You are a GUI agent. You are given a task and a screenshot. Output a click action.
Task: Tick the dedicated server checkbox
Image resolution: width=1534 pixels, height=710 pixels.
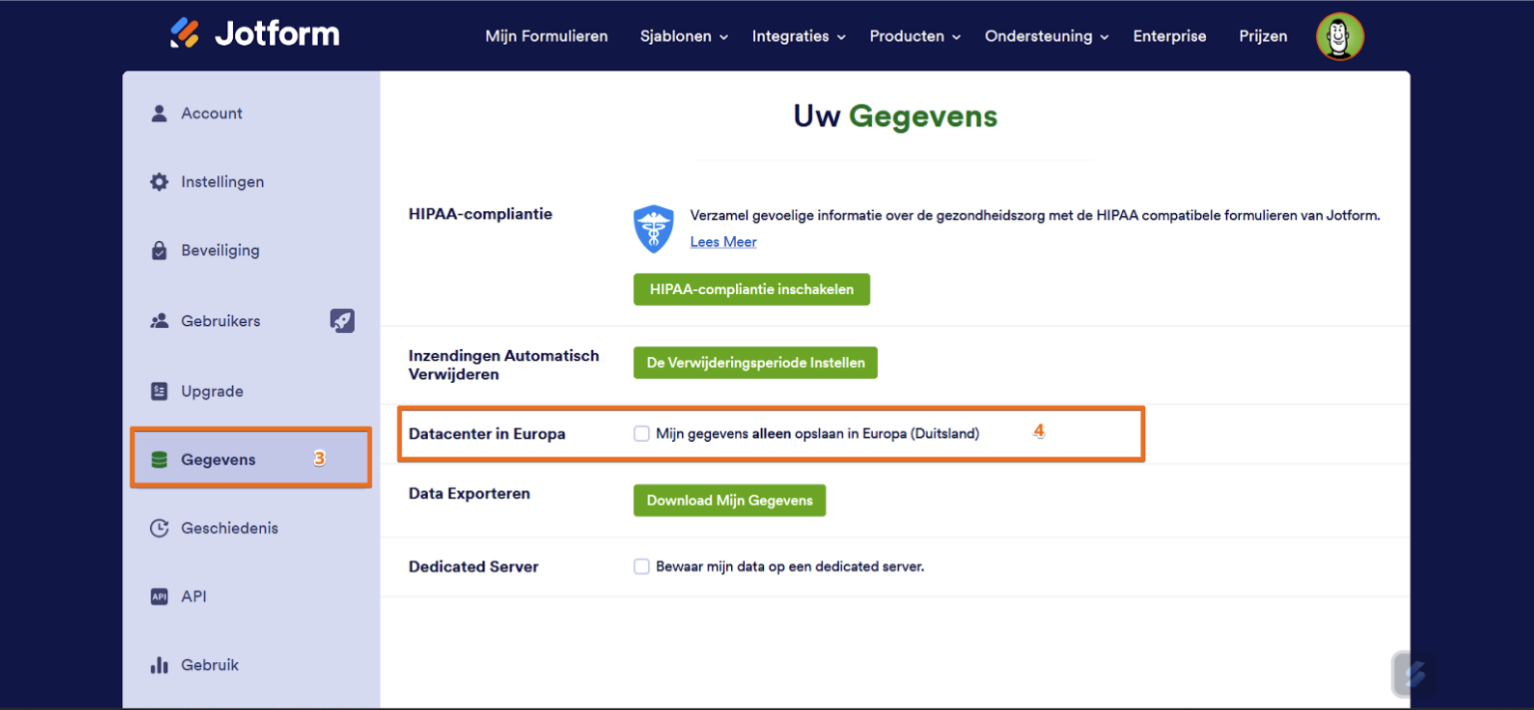coord(642,566)
